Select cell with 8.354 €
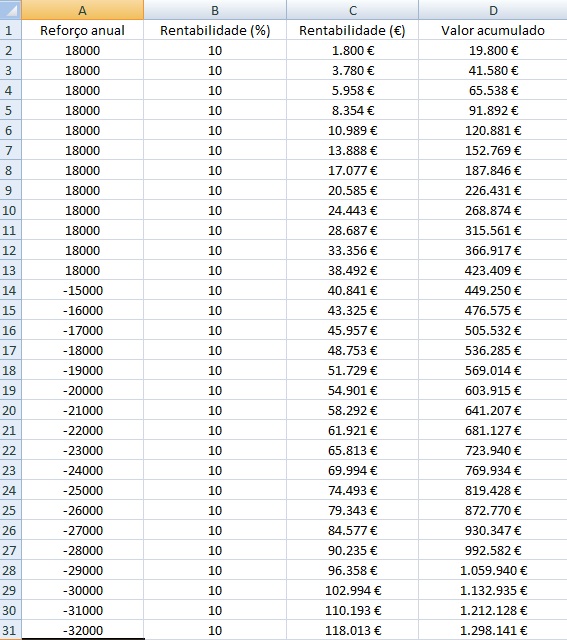The image size is (567, 640). click(x=352, y=110)
